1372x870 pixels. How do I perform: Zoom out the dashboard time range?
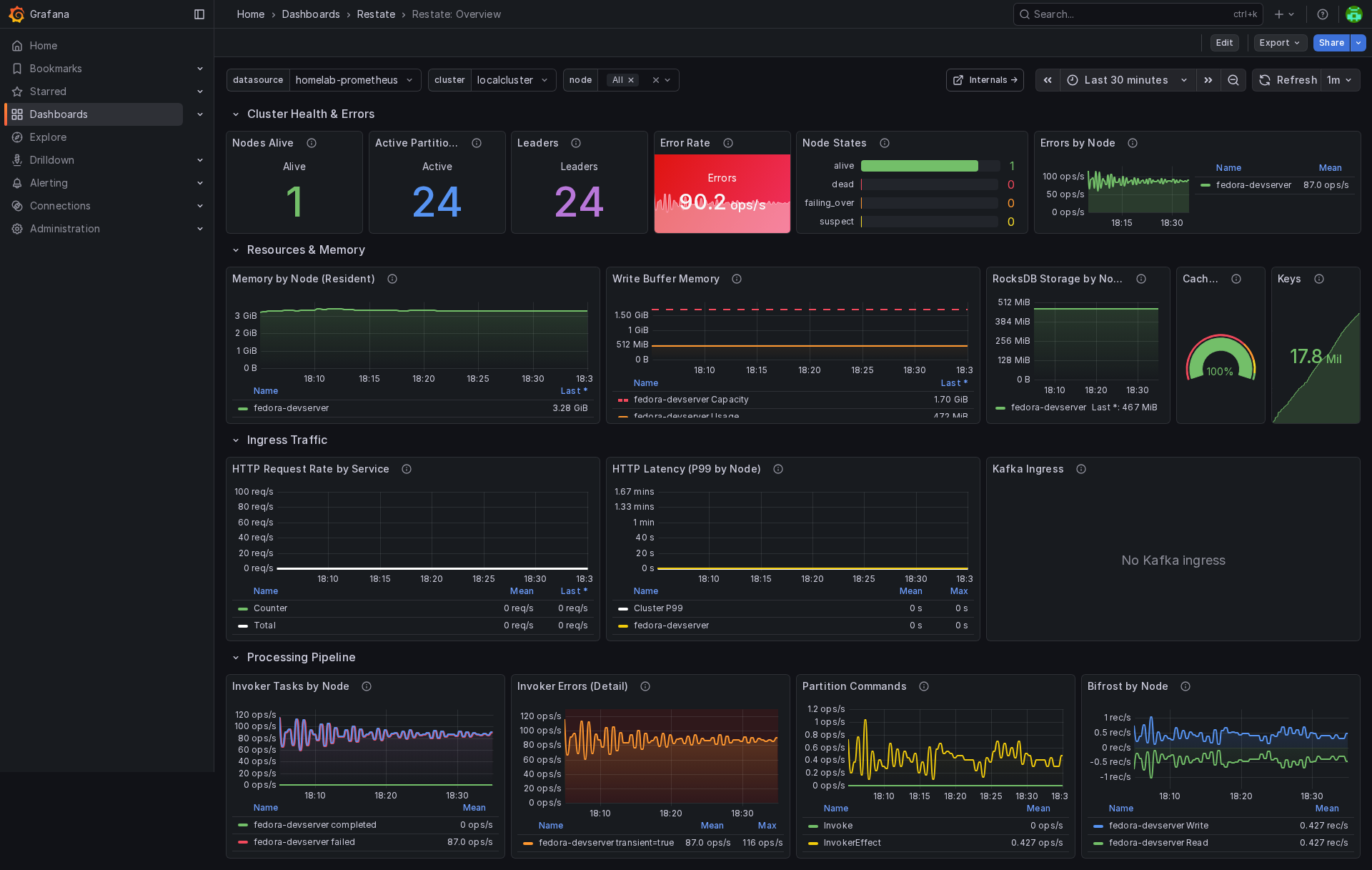pyautogui.click(x=1233, y=80)
